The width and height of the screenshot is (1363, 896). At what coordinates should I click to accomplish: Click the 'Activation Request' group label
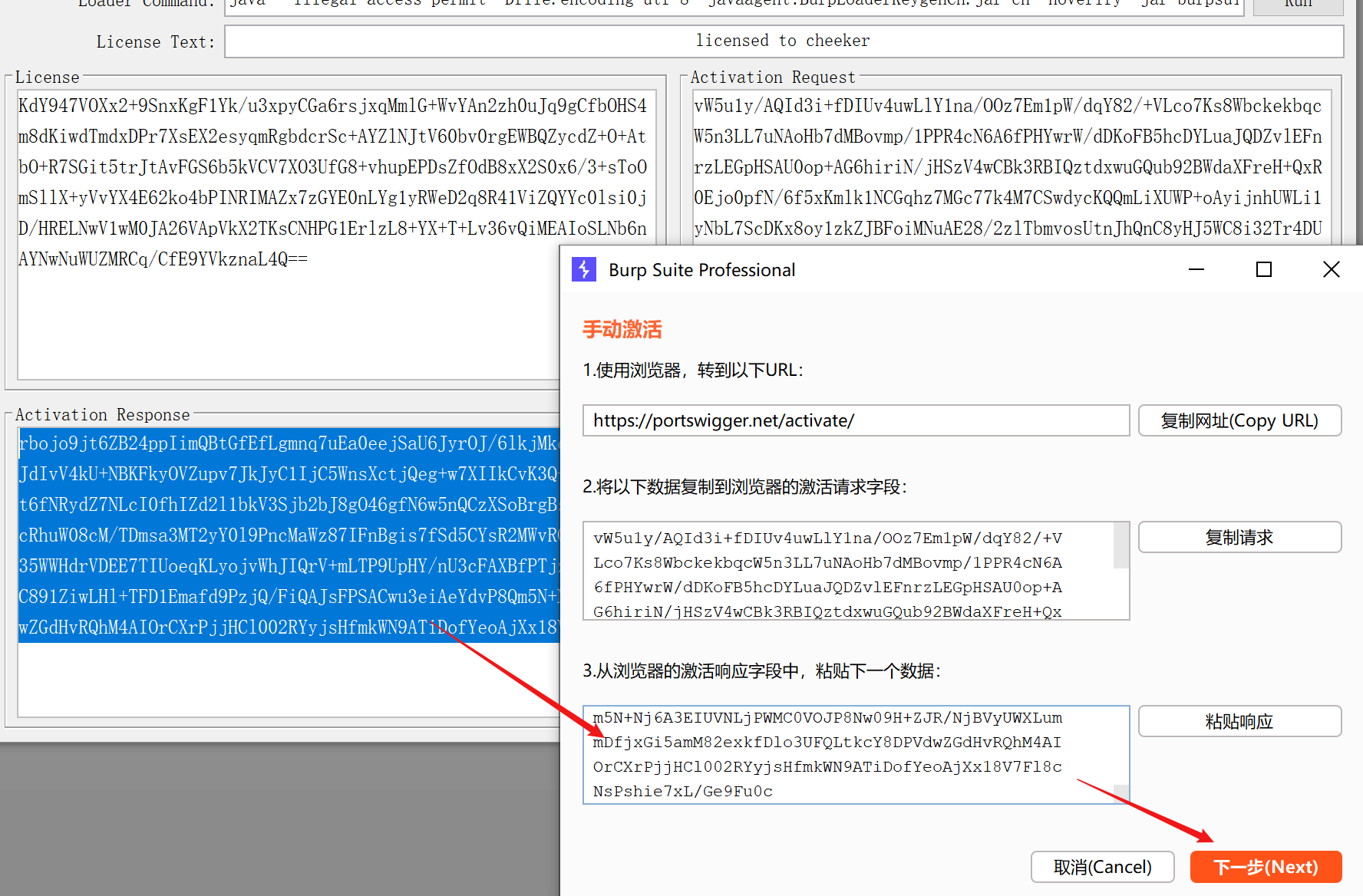(x=772, y=77)
